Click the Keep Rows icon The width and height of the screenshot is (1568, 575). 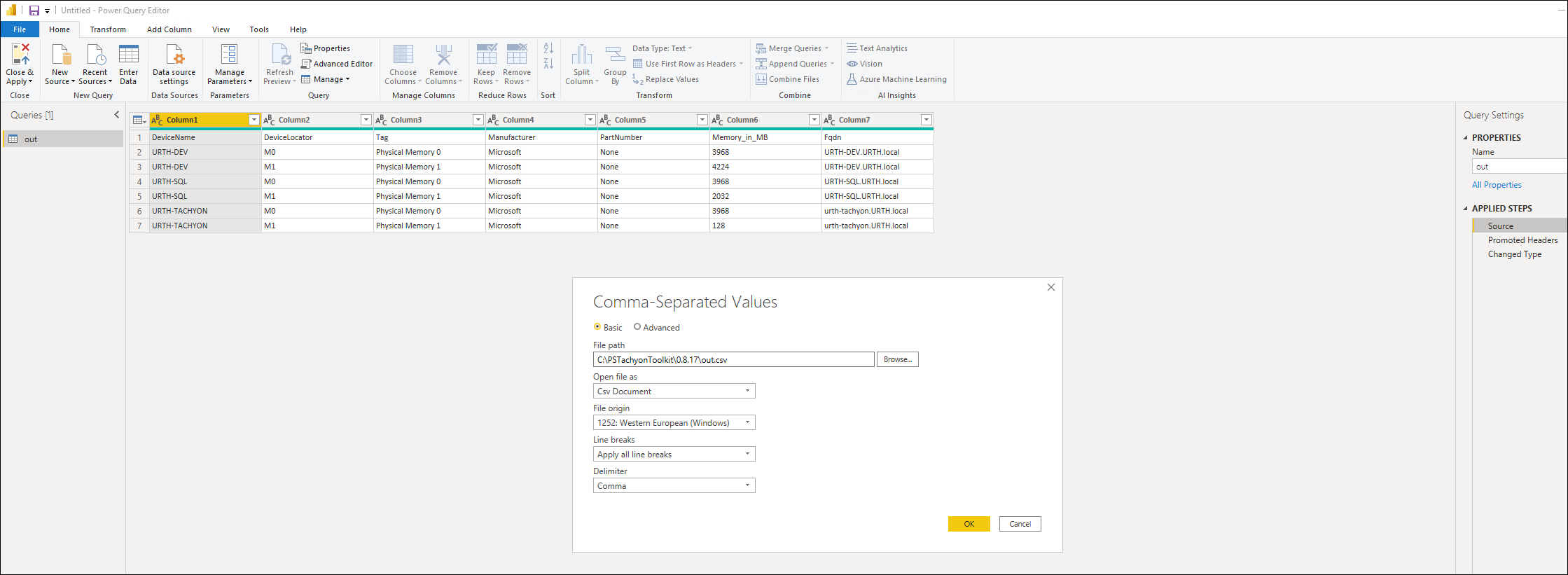486,55
